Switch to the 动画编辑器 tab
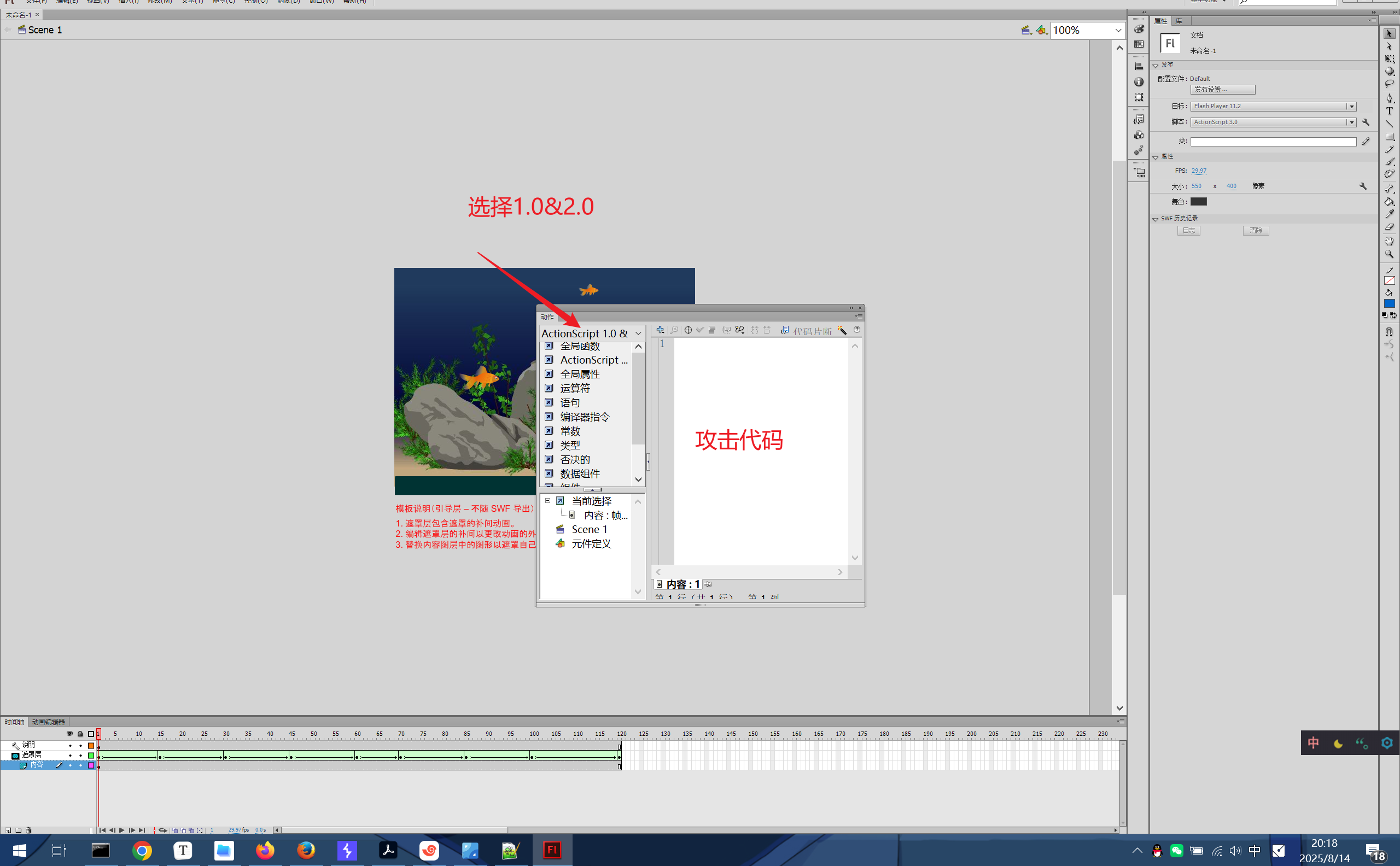Image resolution: width=1400 pixels, height=866 pixels. pos(48,722)
